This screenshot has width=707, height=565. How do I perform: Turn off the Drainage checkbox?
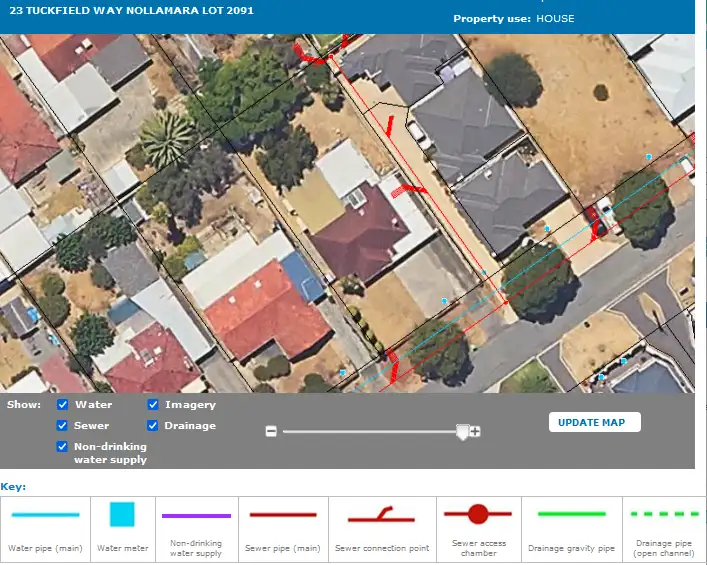[153, 425]
